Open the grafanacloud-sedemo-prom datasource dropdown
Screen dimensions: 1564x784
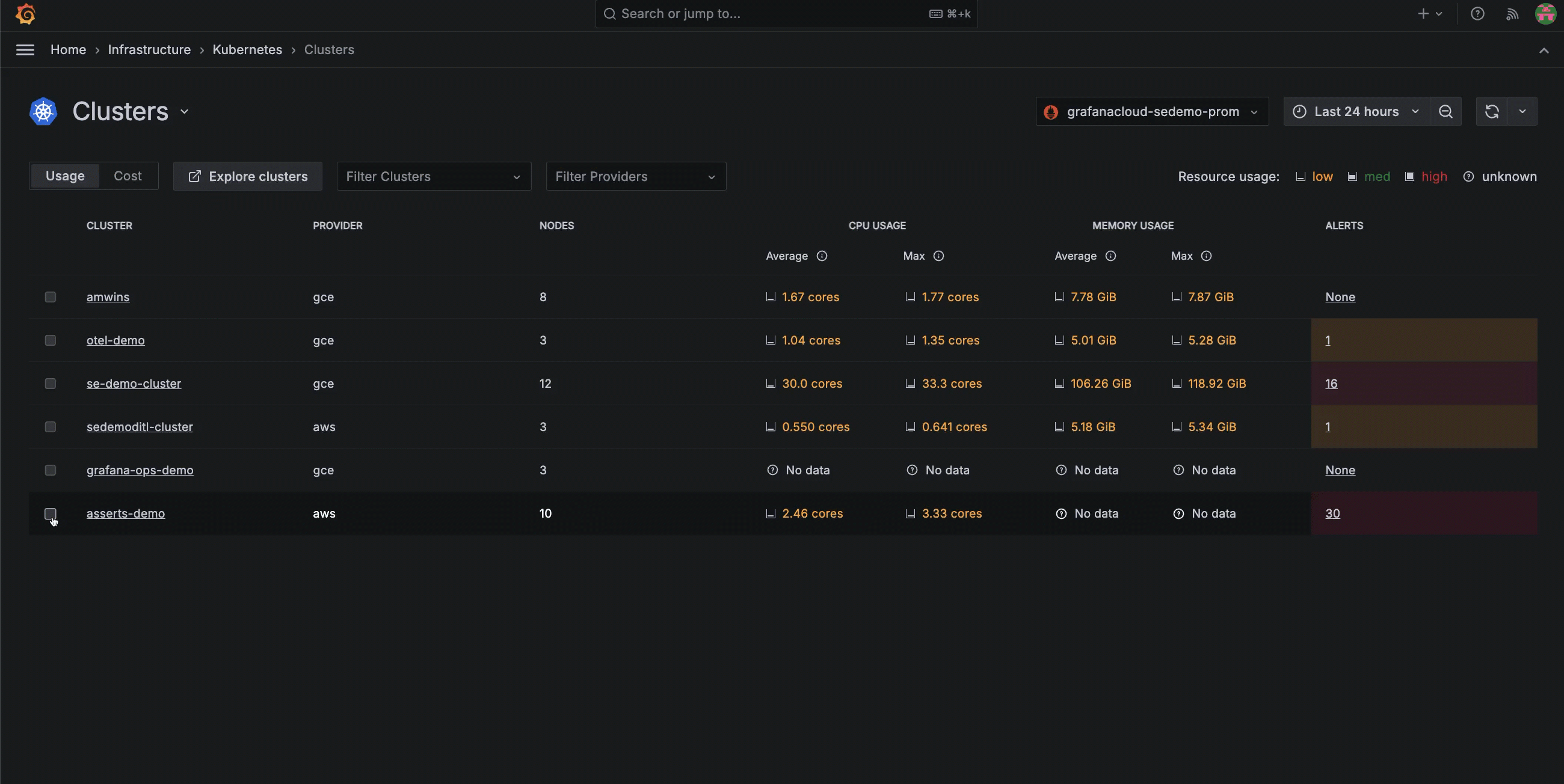coord(1152,112)
